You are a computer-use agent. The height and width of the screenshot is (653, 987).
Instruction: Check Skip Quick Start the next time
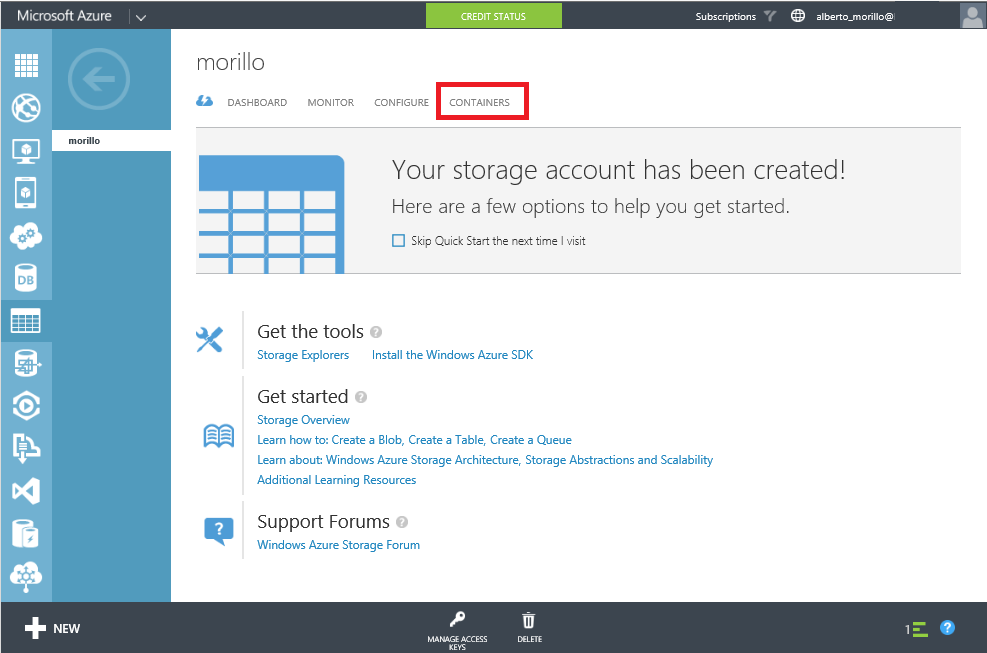click(x=398, y=241)
